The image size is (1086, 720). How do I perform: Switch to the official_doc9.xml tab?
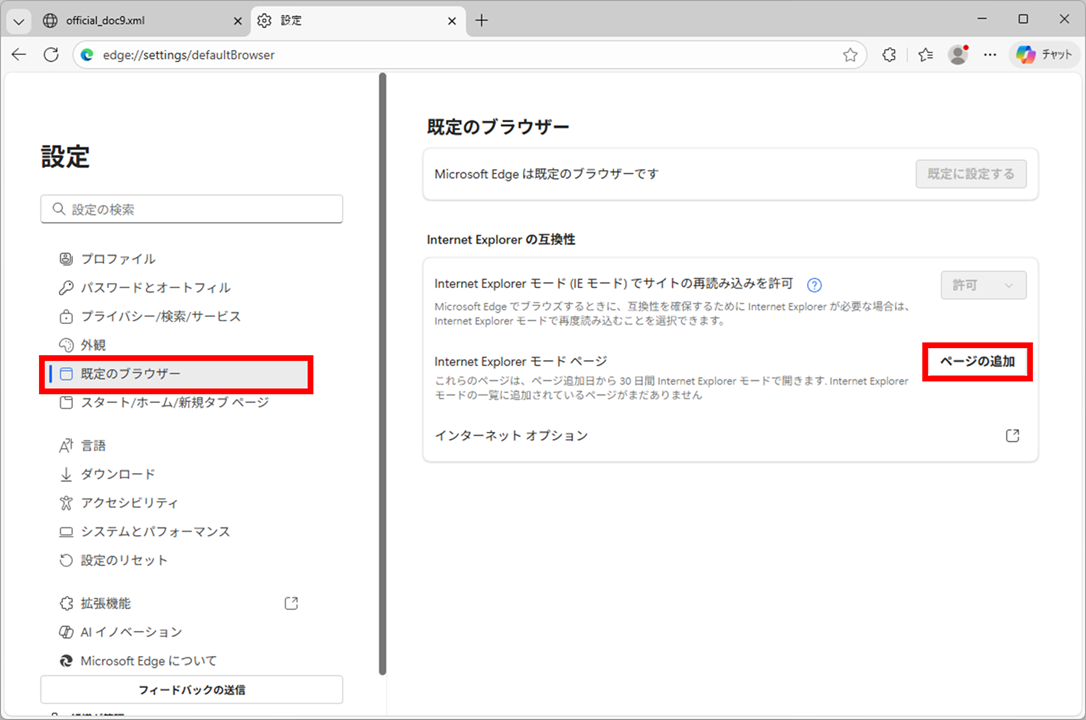142,21
